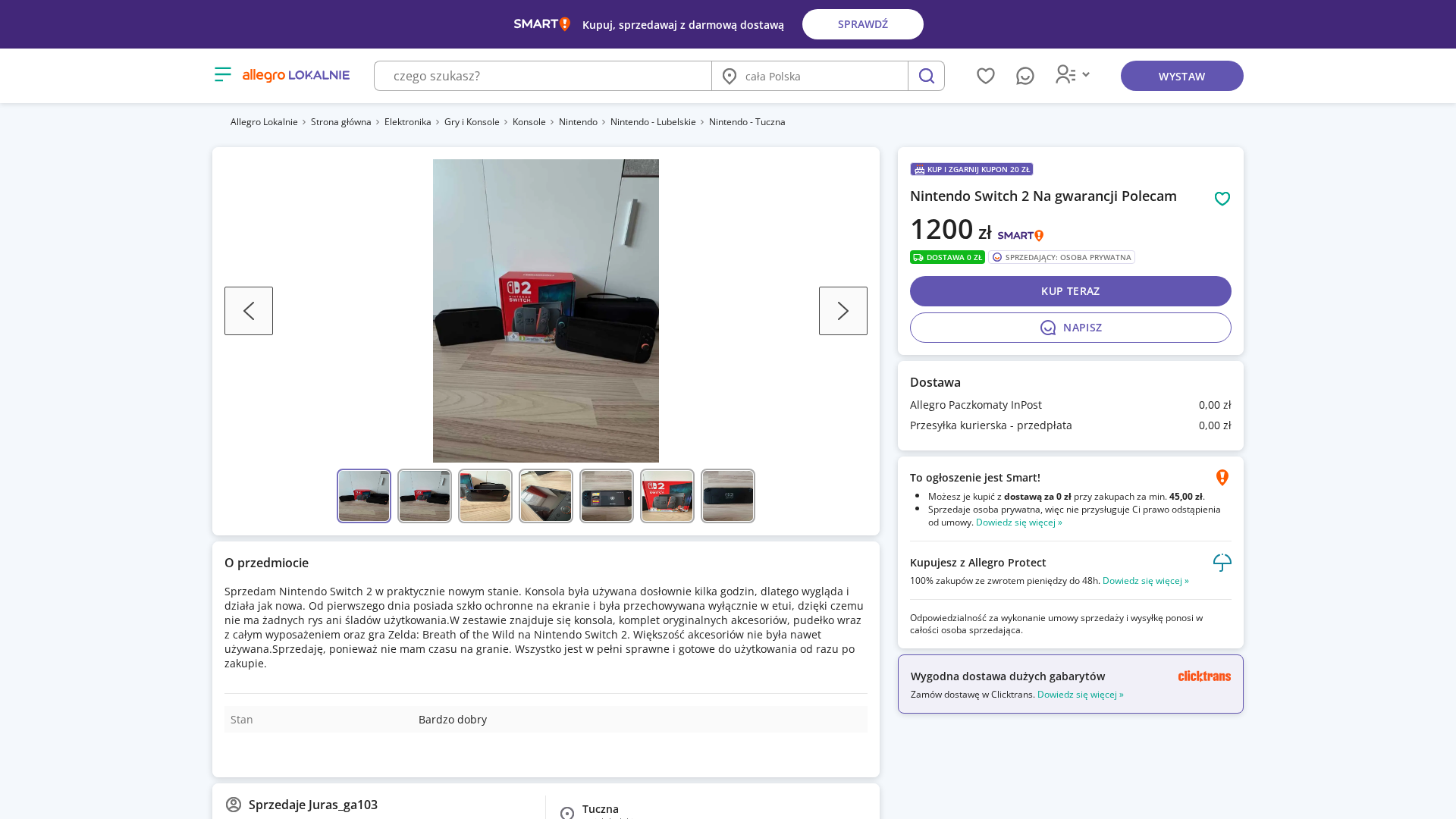The height and width of the screenshot is (819, 1456).
Task: Click 'Przesyłka kurierska - przedpłata' row
Action: click(x=1070, y=425)
